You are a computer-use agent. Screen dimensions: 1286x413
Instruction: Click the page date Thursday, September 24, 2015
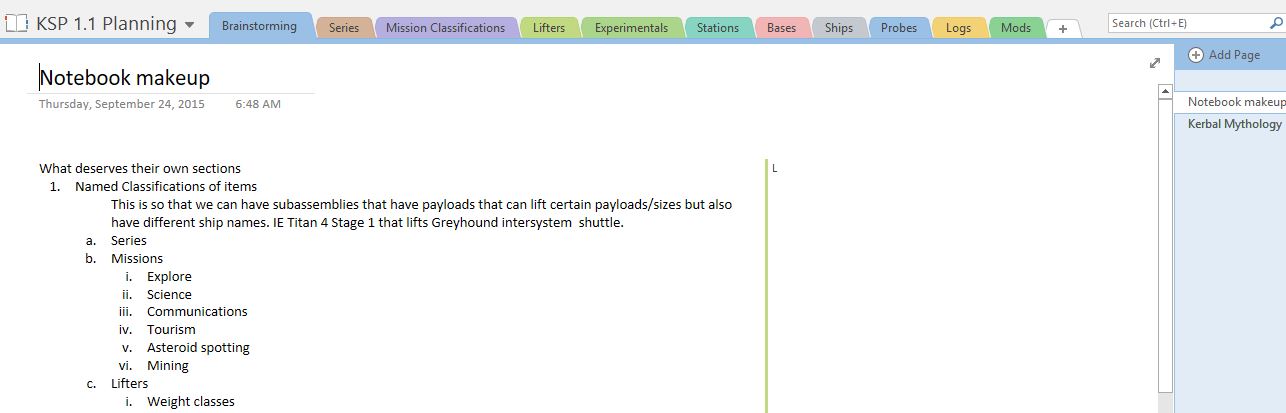coord(121,104)
